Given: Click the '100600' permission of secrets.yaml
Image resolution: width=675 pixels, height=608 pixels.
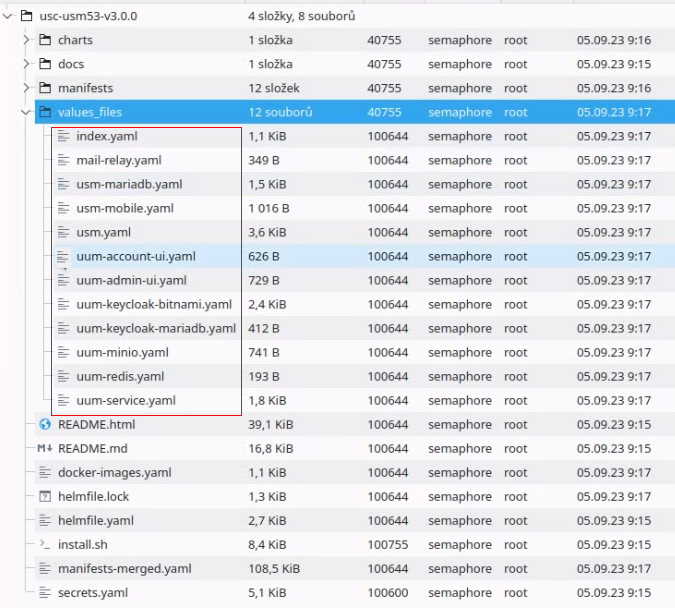Looking at the screenshot, I should click(x=388, y=593).
